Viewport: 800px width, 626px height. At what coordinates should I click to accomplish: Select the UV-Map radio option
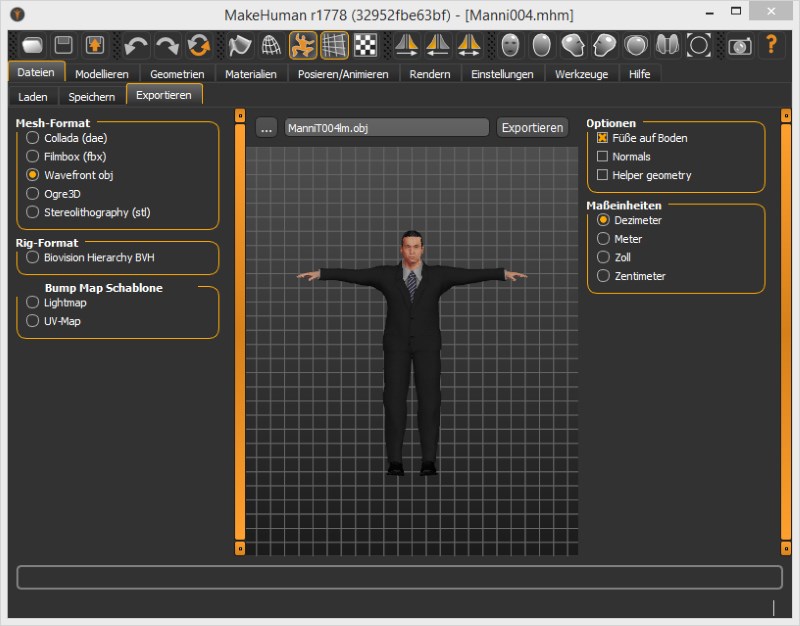tap(53, 321)
